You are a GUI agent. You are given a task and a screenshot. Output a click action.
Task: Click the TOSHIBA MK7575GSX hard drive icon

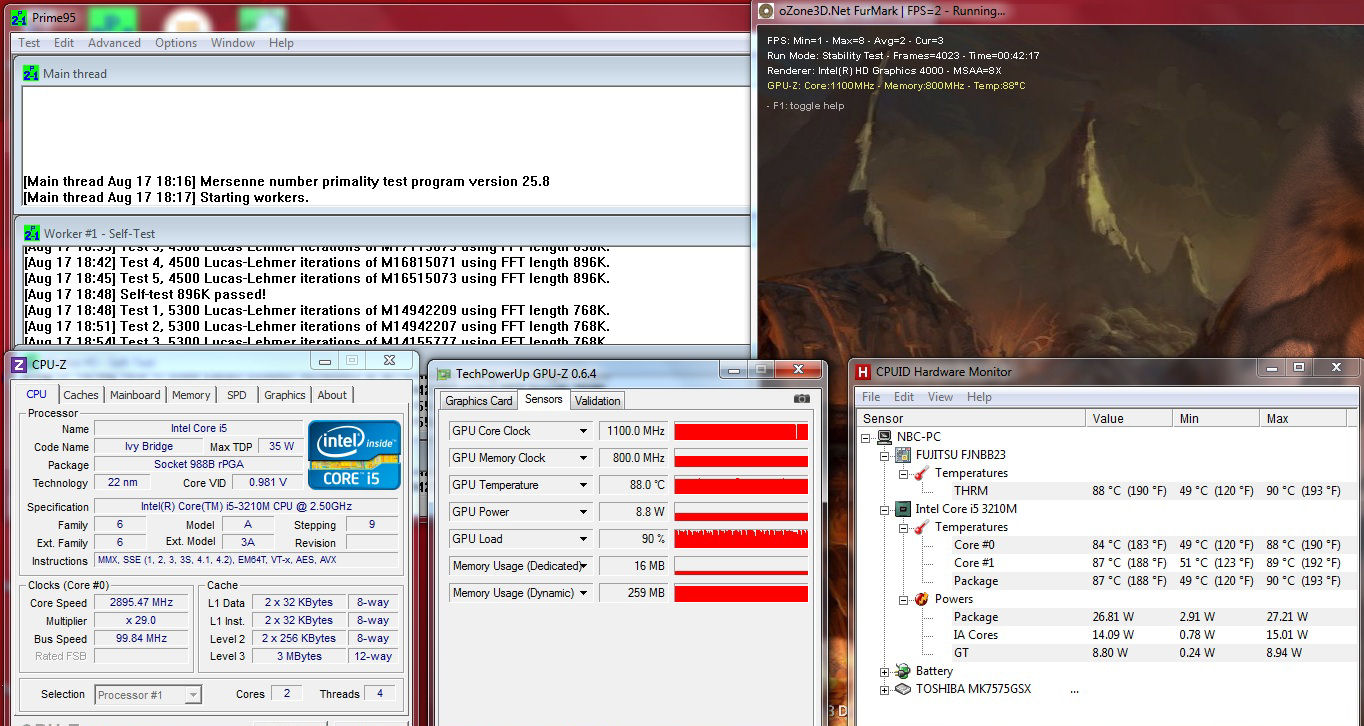[x=903, y=689]
